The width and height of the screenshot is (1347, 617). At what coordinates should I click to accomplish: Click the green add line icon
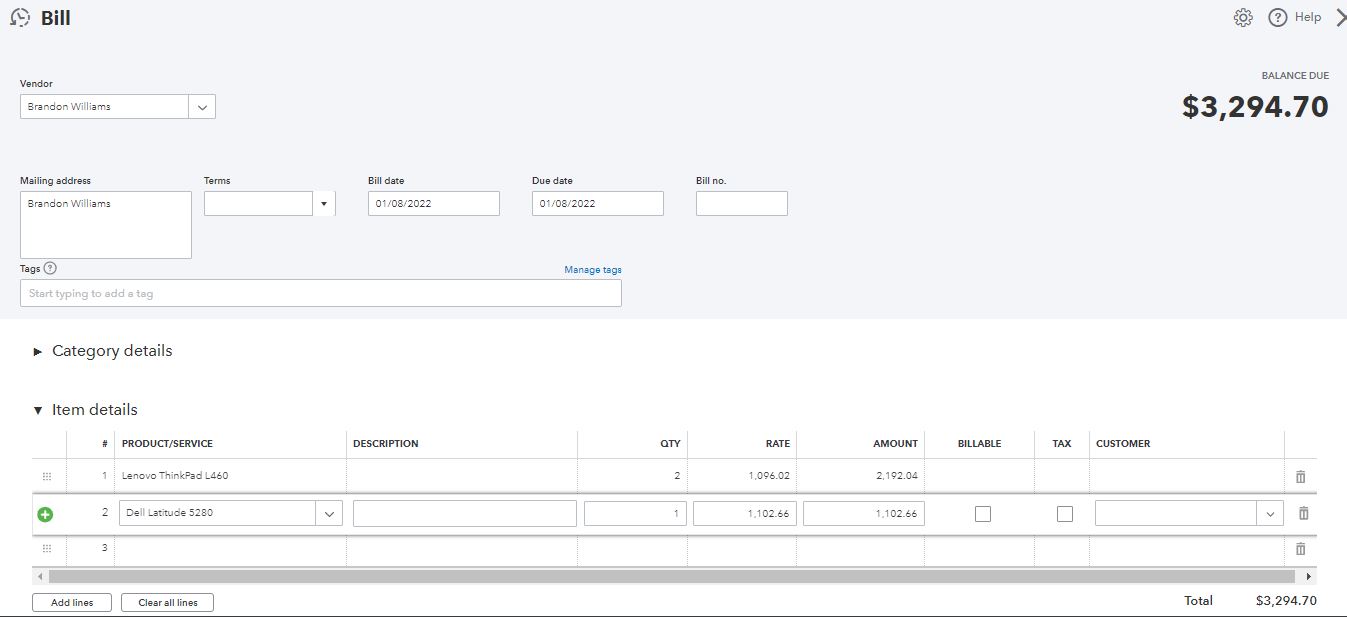45,514
